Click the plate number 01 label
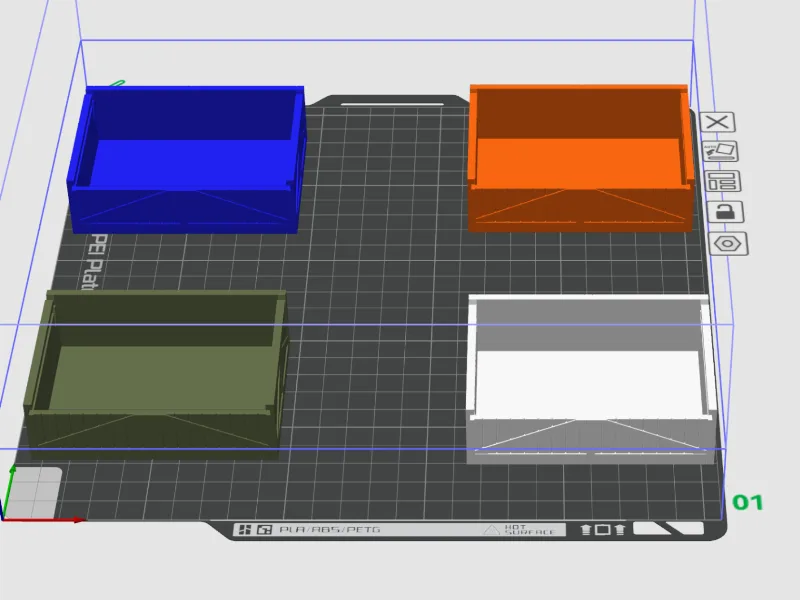 tap(748, 503)
